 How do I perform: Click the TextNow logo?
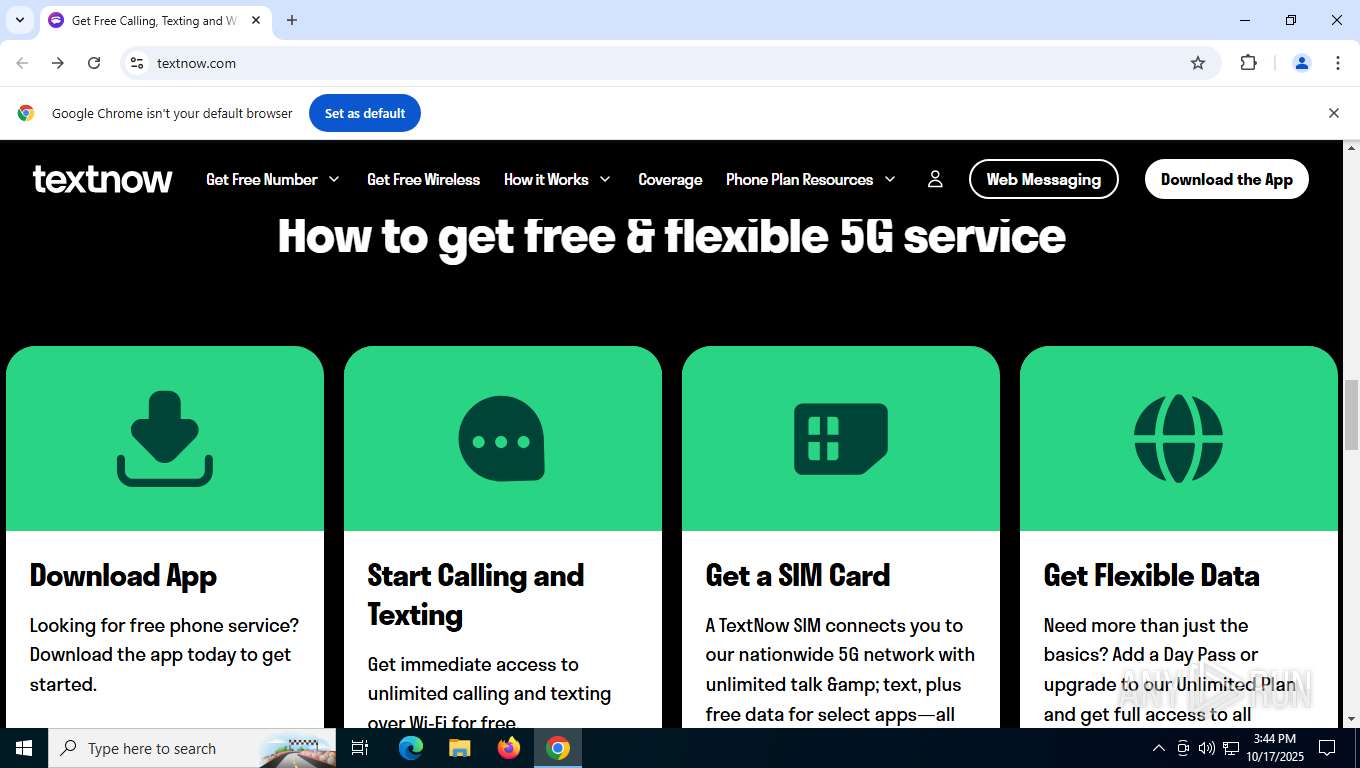102,179
